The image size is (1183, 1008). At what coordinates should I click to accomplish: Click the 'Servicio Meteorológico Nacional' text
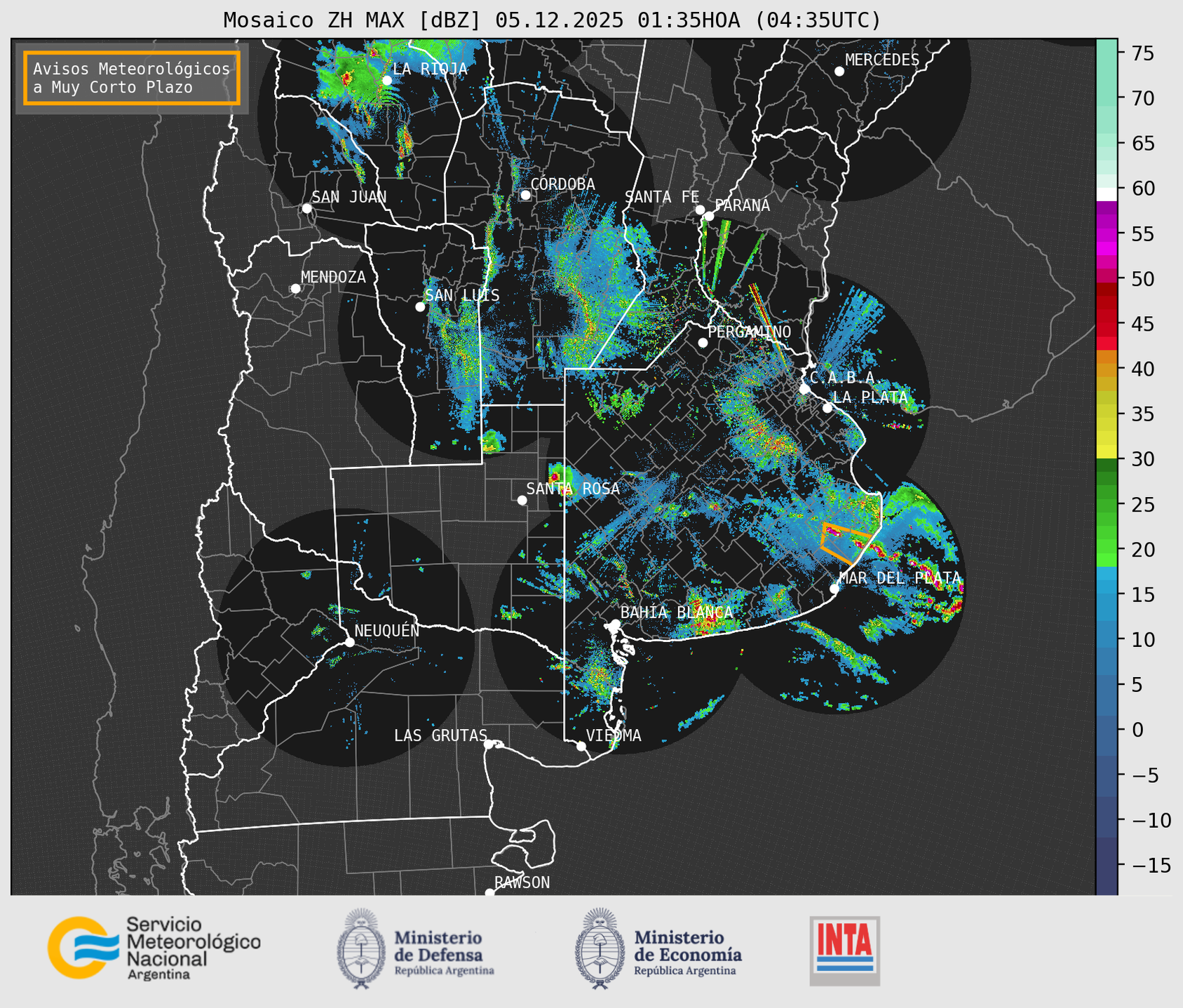pos(194,941)
